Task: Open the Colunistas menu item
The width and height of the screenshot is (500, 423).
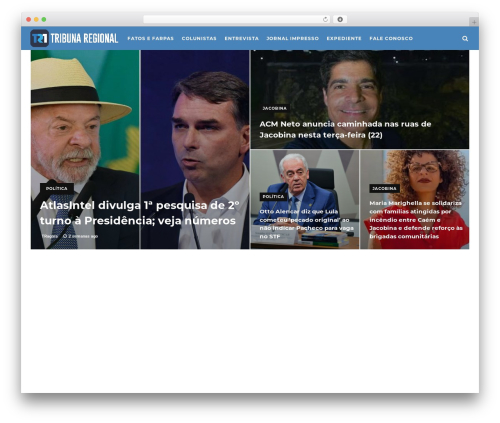Action: [x=199, y=38]
